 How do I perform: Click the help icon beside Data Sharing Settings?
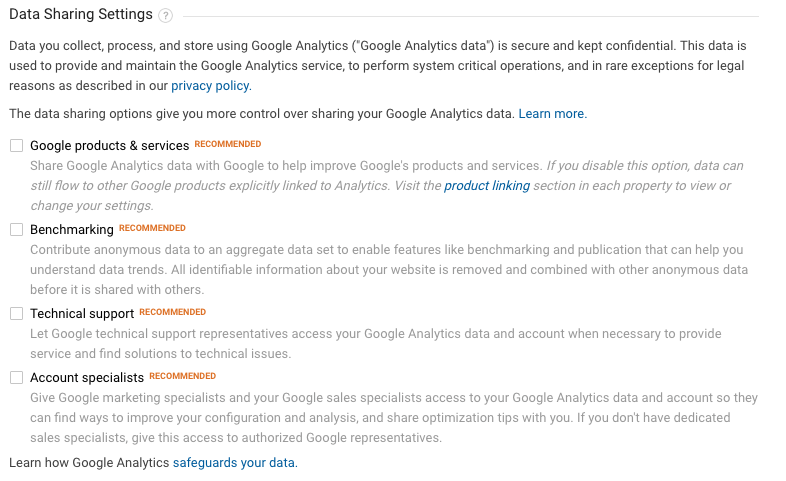[x=165, y=16]
